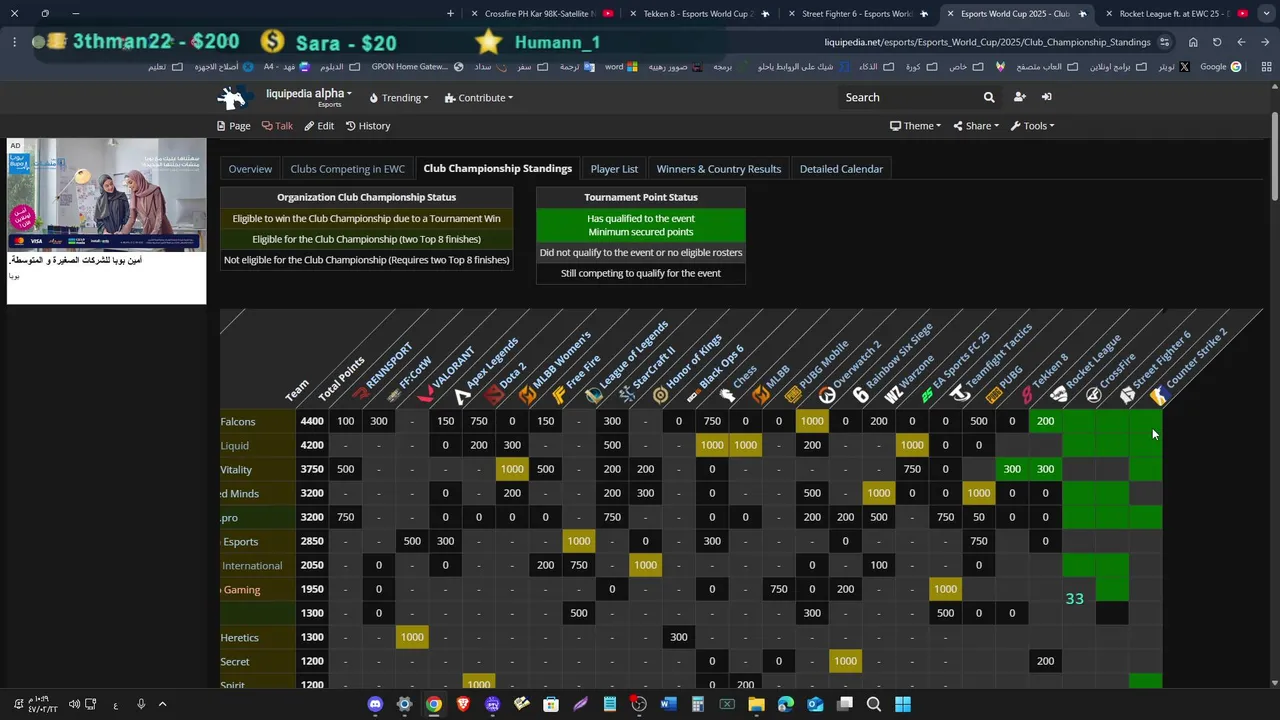Screen dimensions: 1280x720
Task: Click the 2850 total points cell
Action: pyautogui.click(x=311, y=542)
